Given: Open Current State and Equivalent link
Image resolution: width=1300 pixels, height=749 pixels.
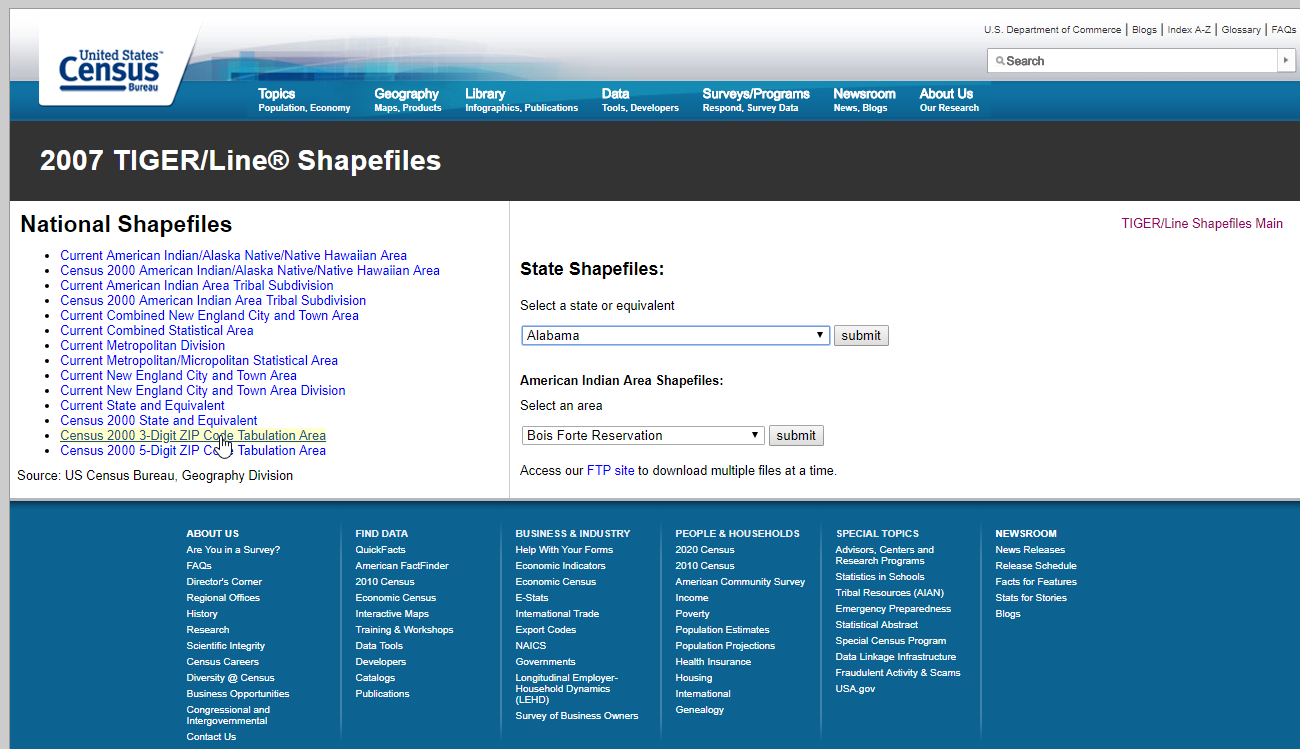Looking at the screenshot, I should (x=142, y=406).
